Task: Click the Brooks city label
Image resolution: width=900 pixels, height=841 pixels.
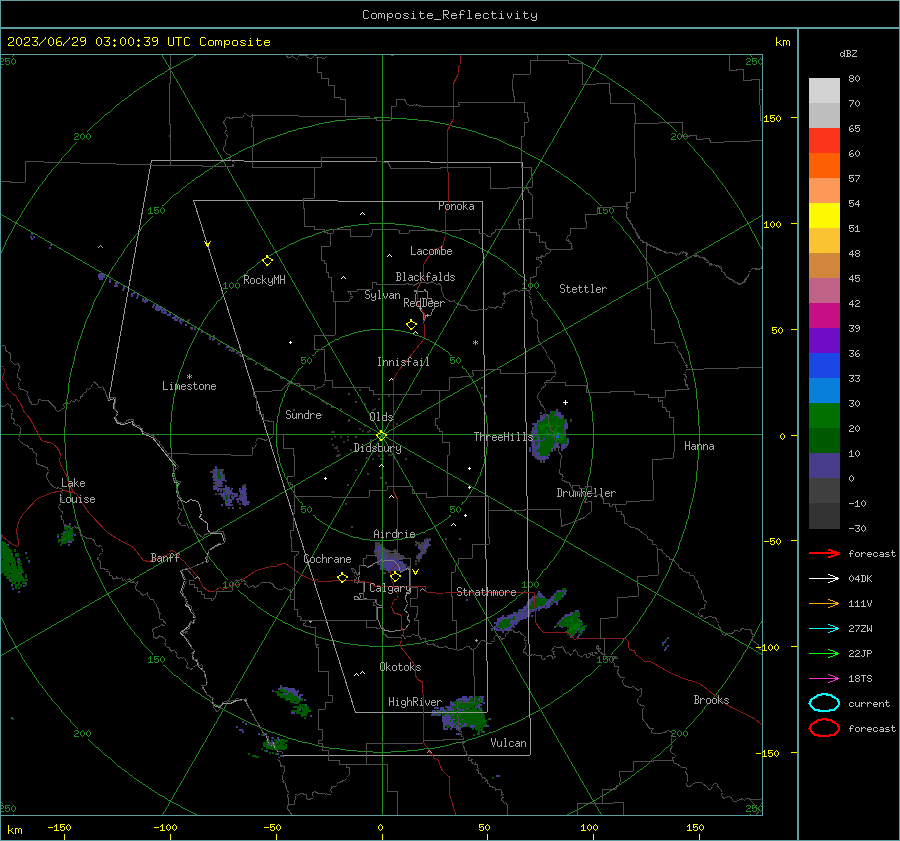Action: click(x=711, y=700)
